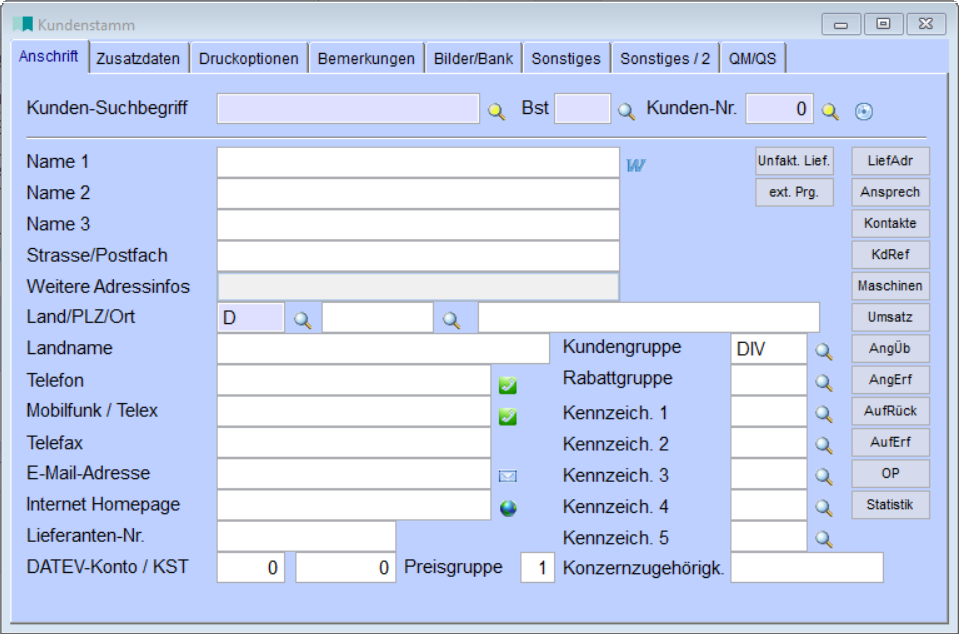Open the globe icon for Internet Homepage
Viewport: 959px width, 634px height.
508,508
